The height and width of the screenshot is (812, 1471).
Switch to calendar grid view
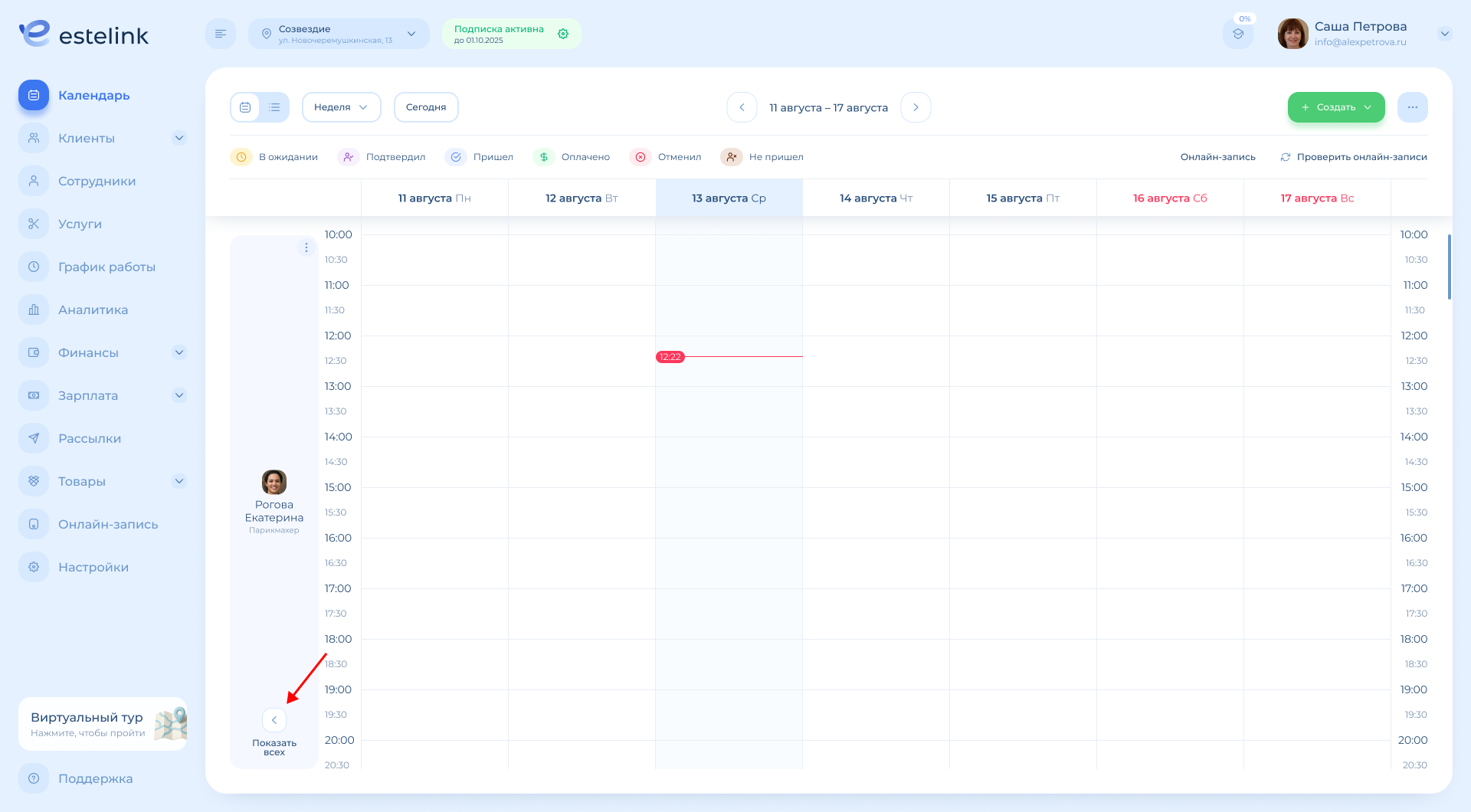pyautogui.click(x=245, y=107)
